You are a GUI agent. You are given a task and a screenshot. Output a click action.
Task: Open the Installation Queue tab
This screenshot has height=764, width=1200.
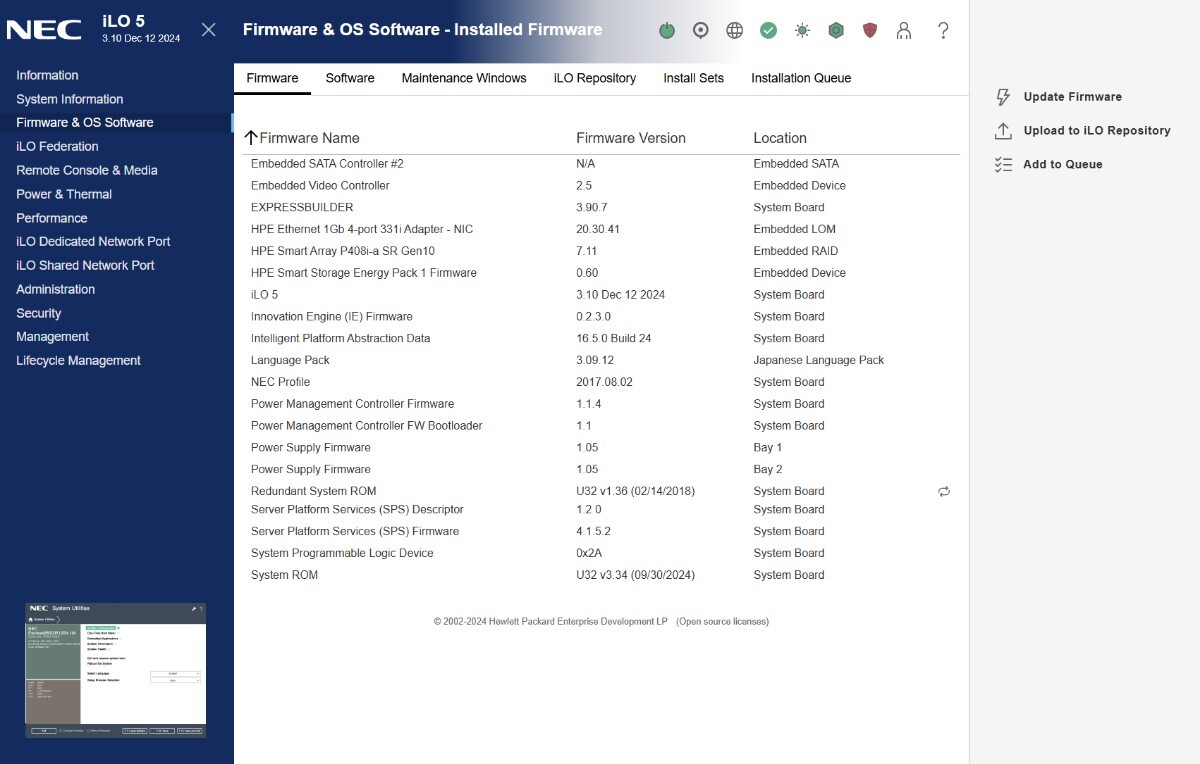(x=801, y=78)
